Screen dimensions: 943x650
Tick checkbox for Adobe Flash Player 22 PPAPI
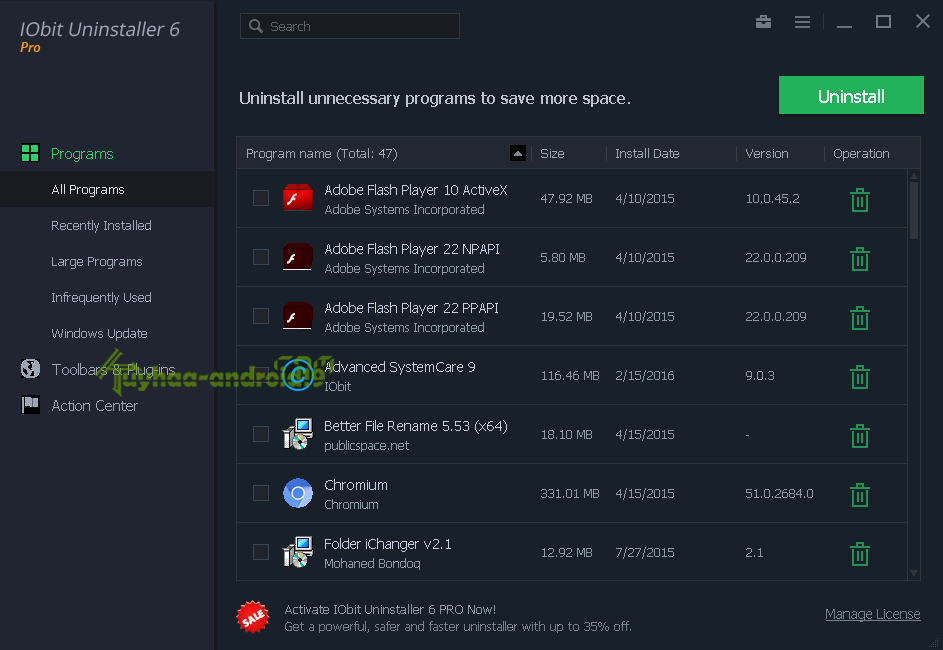click(x=261, y=316)
